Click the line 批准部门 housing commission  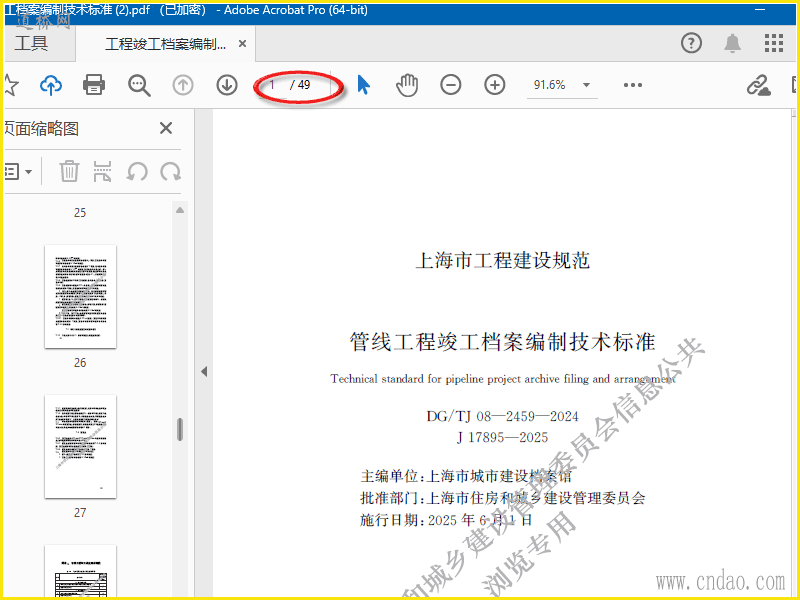503,498
